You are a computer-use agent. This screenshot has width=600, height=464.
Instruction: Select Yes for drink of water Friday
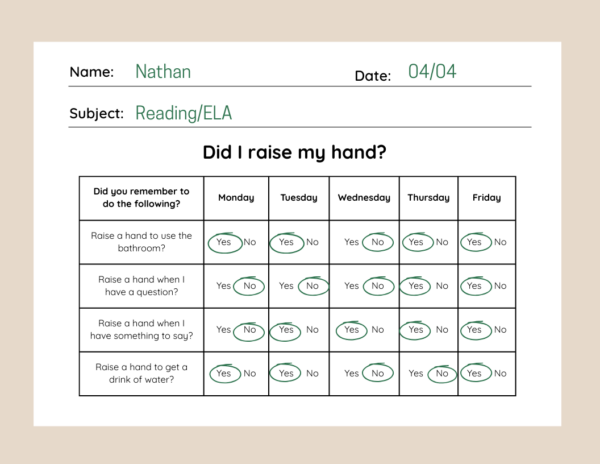click(x=474, y=373)
